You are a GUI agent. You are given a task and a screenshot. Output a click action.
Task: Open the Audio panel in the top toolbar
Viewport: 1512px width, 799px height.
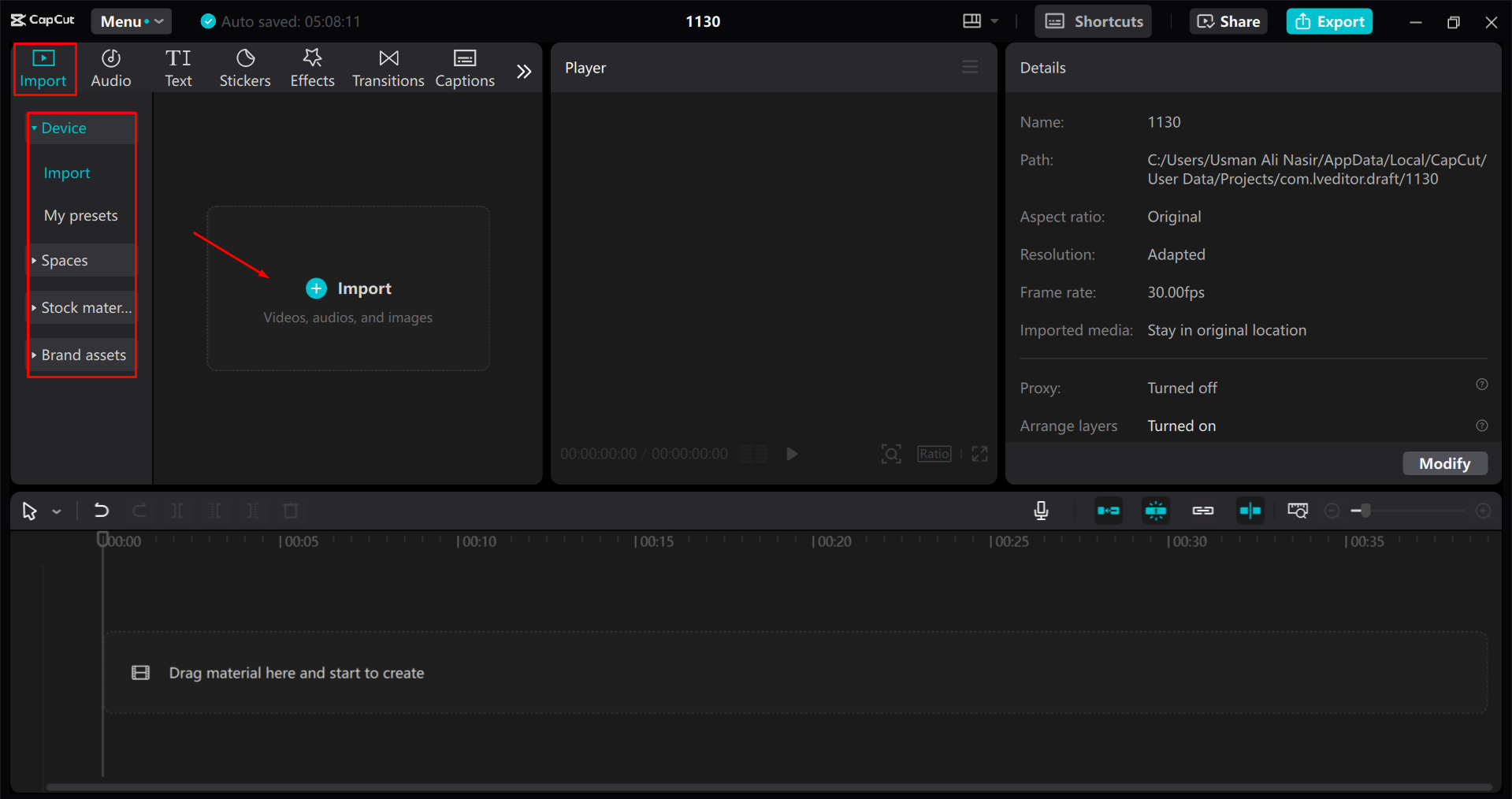(x=110, y=67)
